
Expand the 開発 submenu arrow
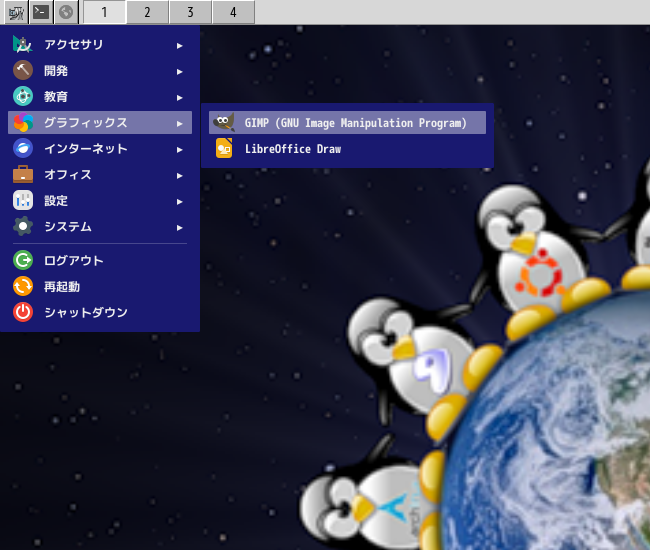(x=179, y=71)
